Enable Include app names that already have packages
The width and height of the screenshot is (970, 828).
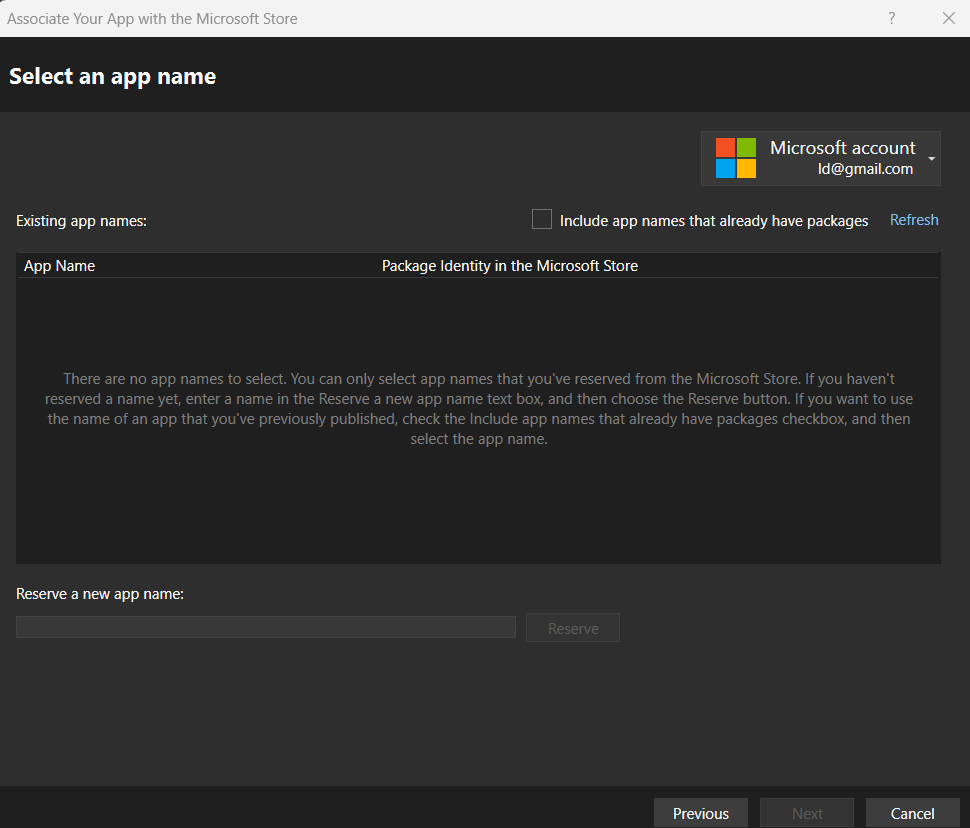click(541, 218)
